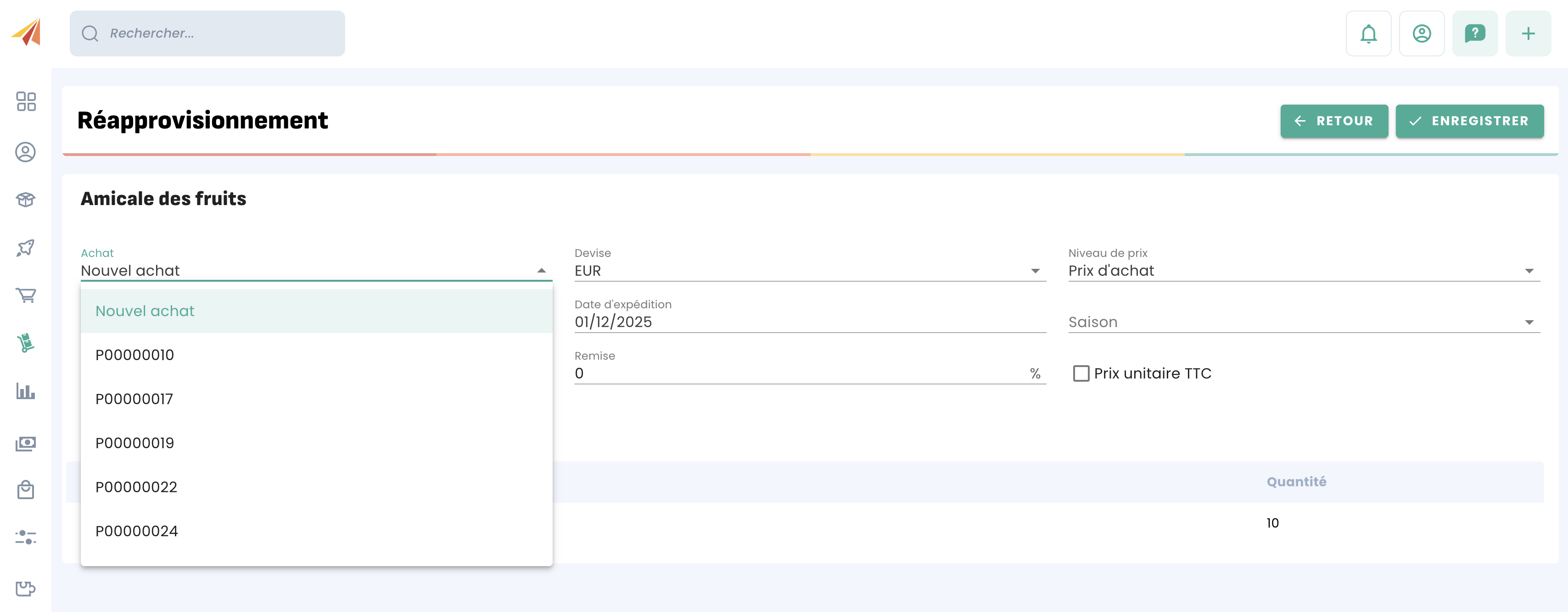The height and width of the screenshot is (612, 1568).
Task: Open the notifications bell icon
Action: click(1368, 33)
